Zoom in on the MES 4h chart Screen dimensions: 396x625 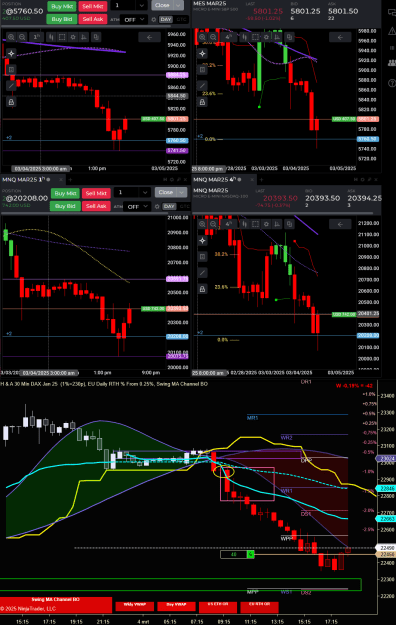point(202,37)
